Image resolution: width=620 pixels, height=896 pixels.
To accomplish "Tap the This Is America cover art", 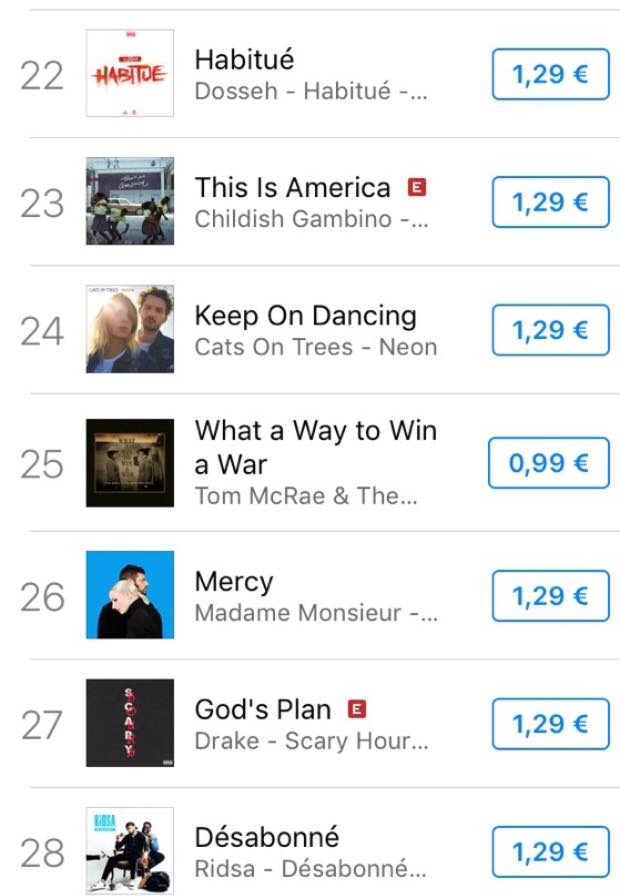I will [x=130, y=201].
